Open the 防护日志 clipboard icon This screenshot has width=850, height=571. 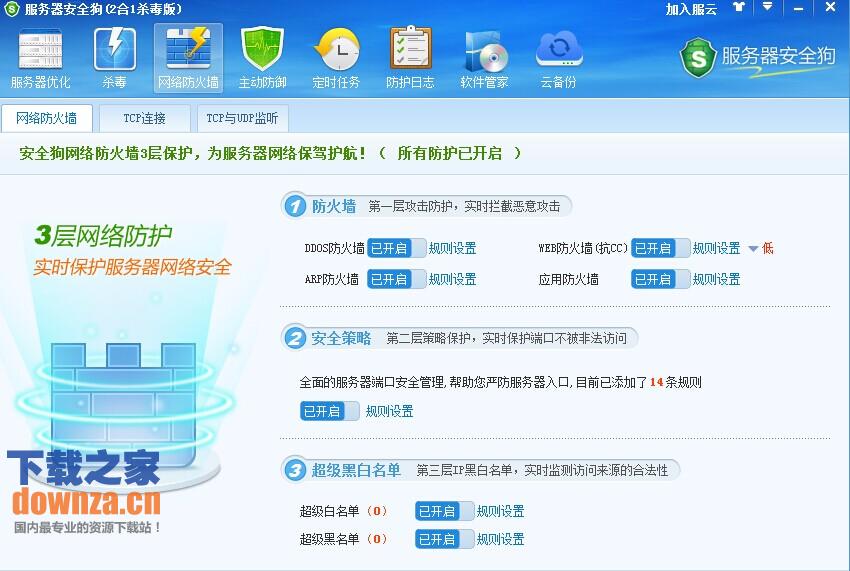coord(410,59)
